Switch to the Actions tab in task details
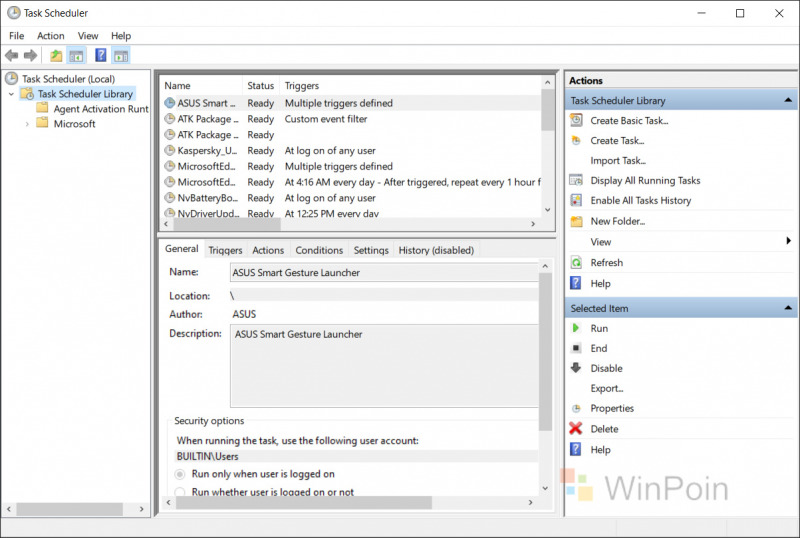 (268, 250)
